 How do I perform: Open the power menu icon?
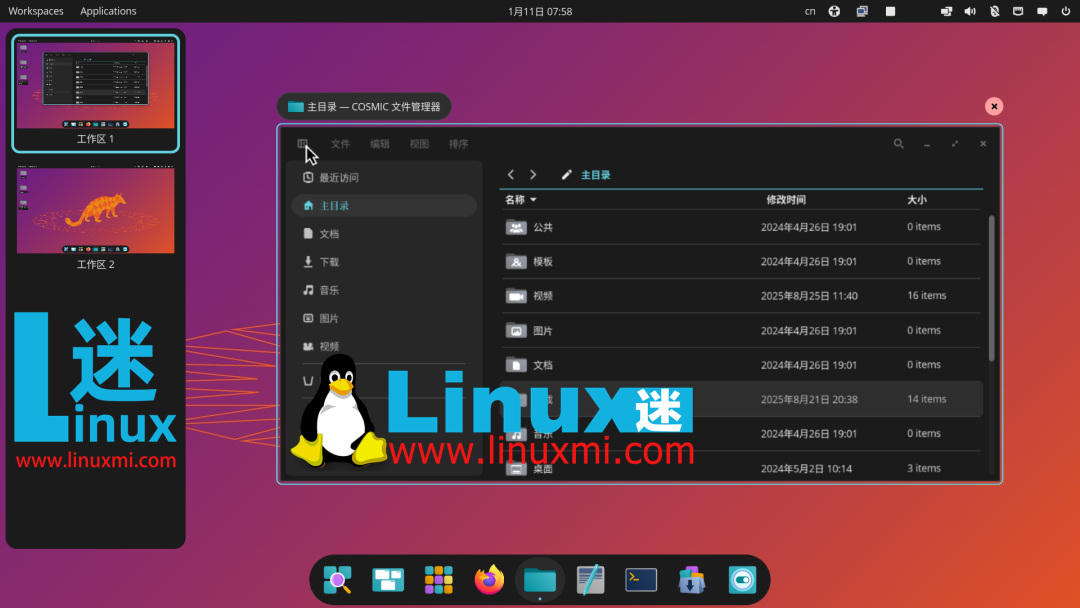pyautogui.click(x=1066, y=11)
